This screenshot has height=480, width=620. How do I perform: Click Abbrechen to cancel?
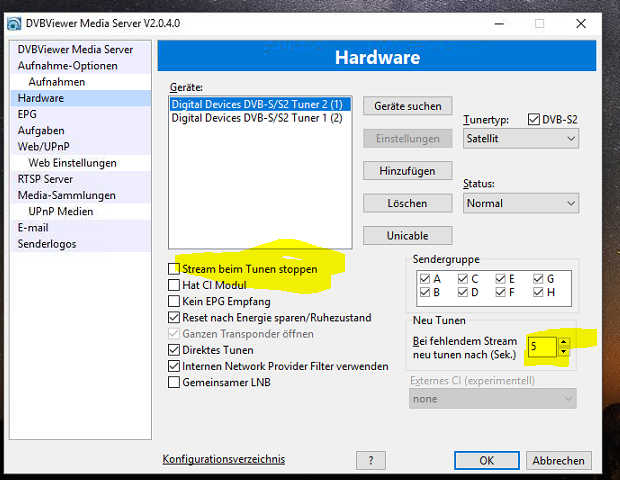558,460
